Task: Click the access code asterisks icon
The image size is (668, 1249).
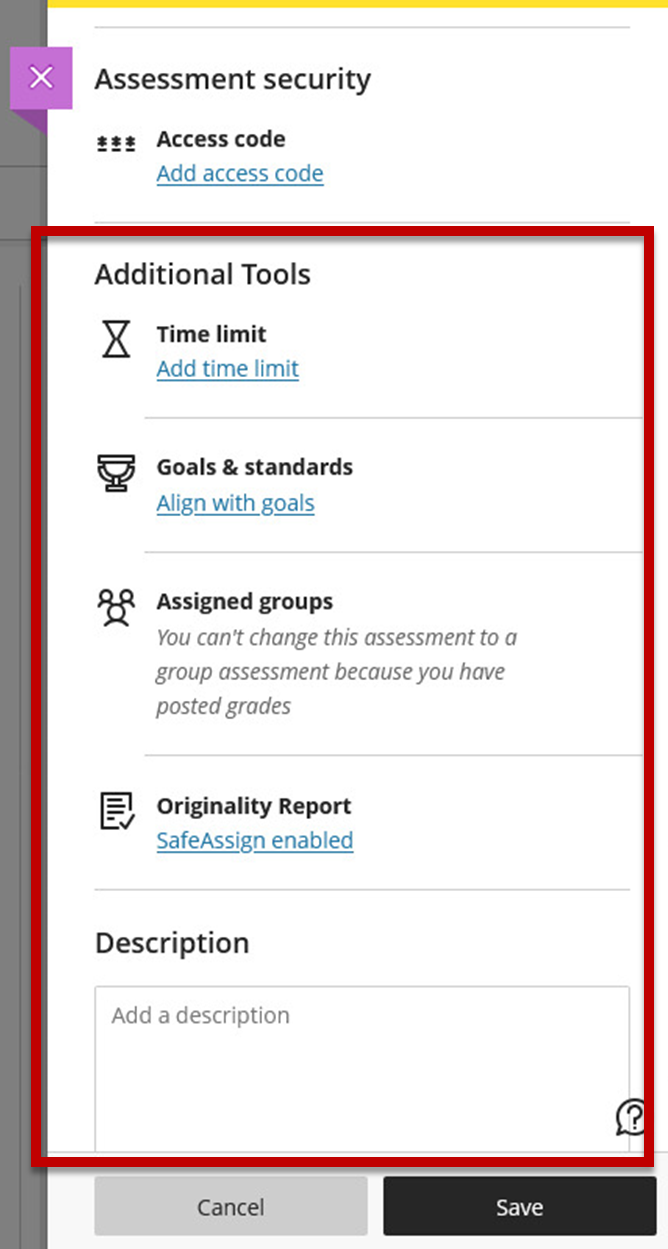Action: point(116,144)
